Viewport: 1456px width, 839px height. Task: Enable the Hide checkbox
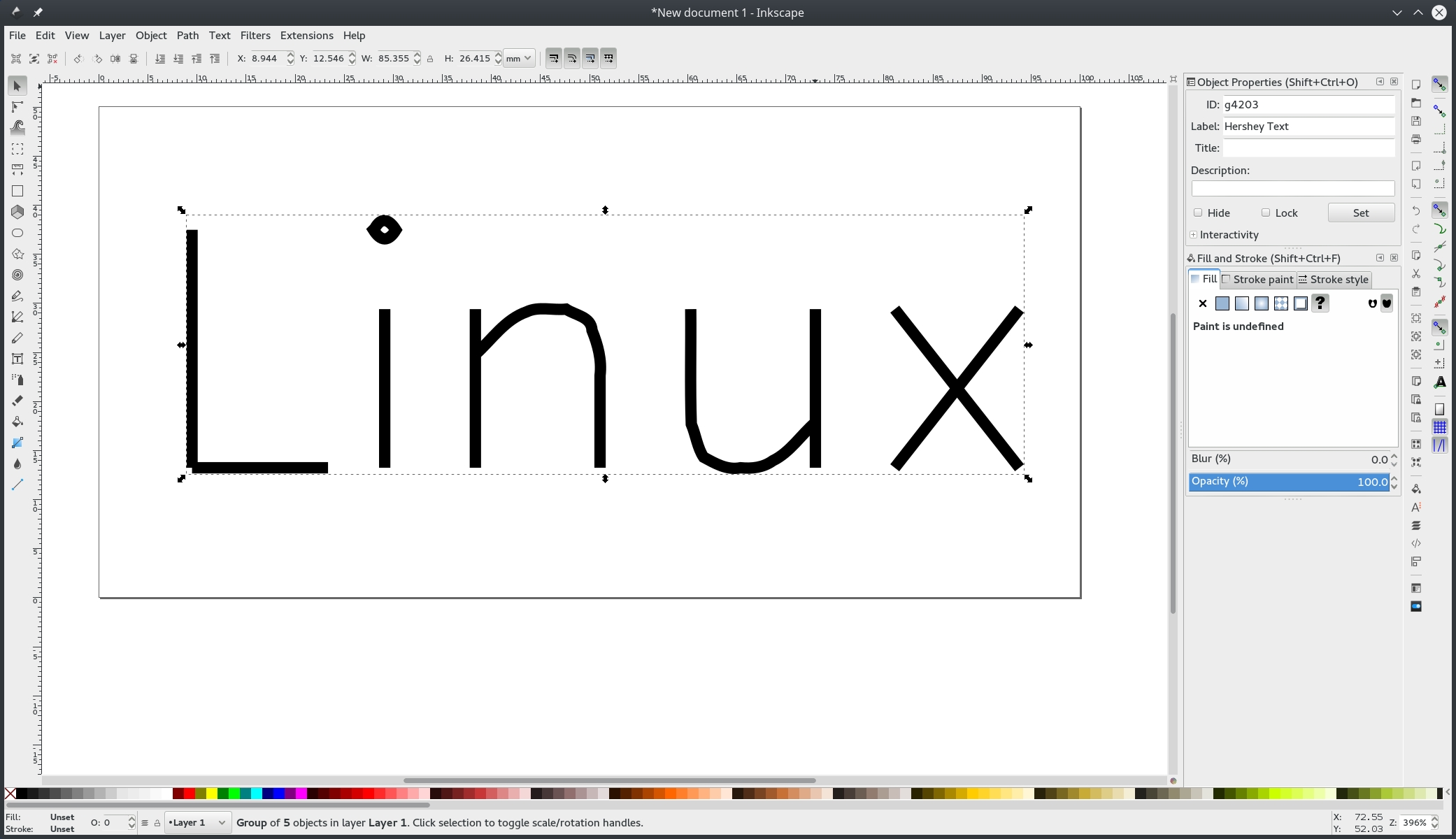1198,213
